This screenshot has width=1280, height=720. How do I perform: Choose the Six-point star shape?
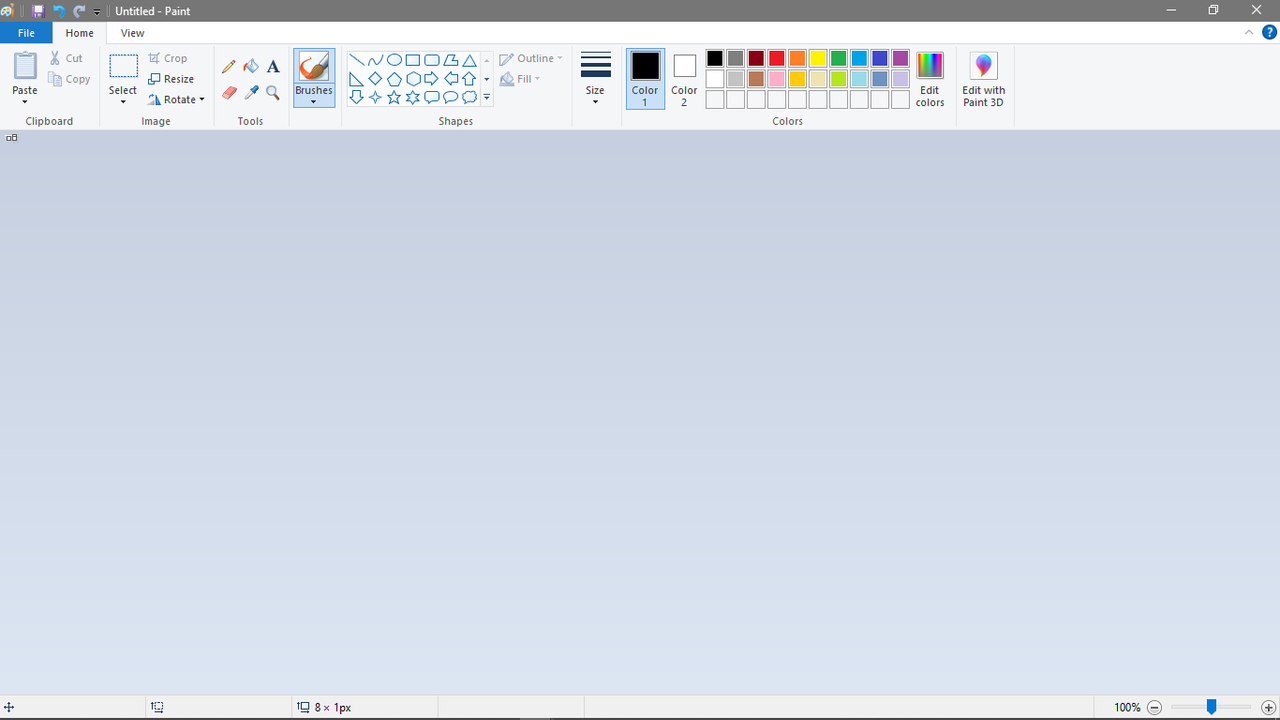(x=413, y=97)
